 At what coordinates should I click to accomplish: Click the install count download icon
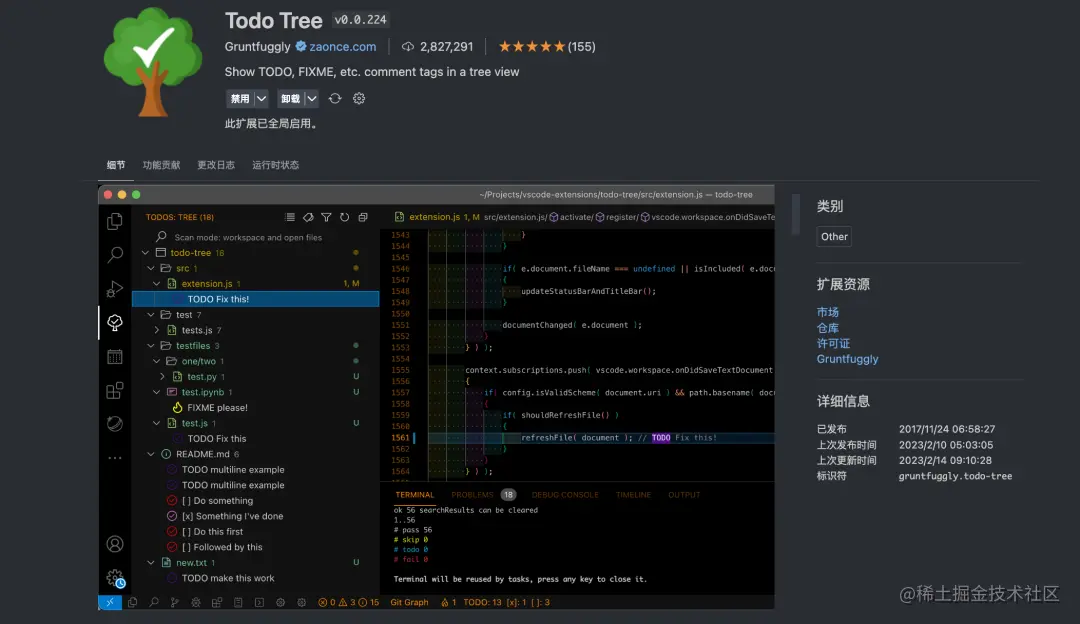pyautogui.click(x=408, y=46)
